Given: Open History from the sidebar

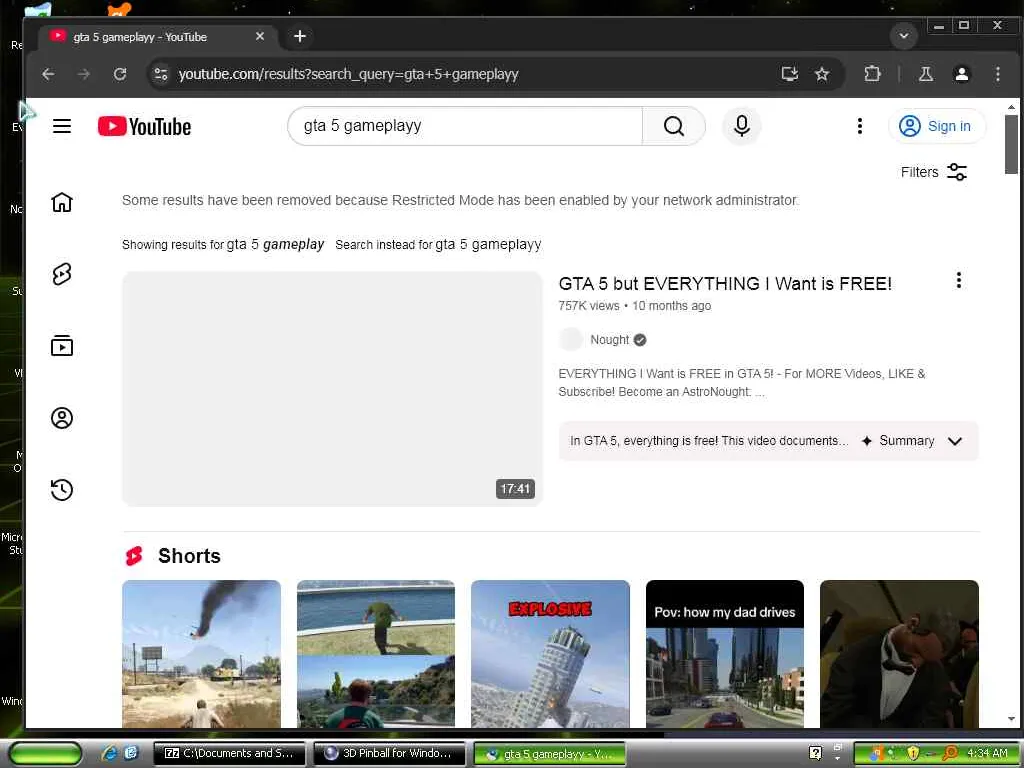Looking at the screenshot, I should 62,490.
